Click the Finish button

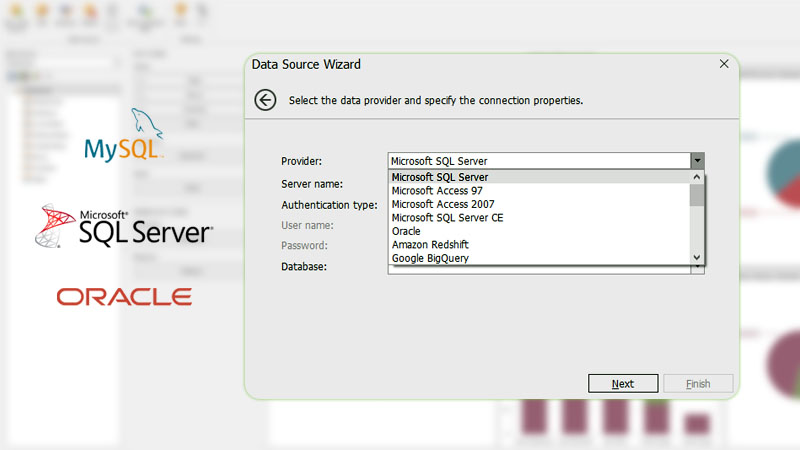tap(698, 384)
